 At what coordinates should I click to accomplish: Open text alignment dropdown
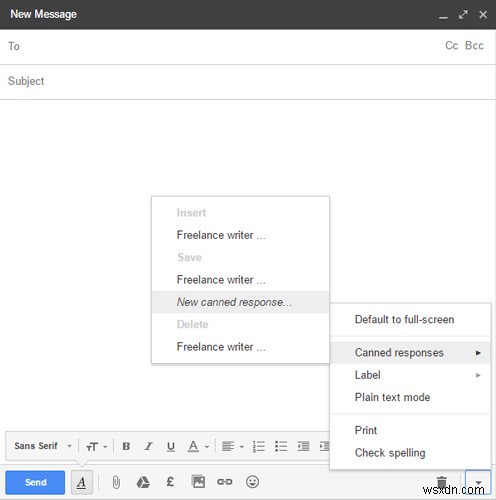[x=233, y=446]
